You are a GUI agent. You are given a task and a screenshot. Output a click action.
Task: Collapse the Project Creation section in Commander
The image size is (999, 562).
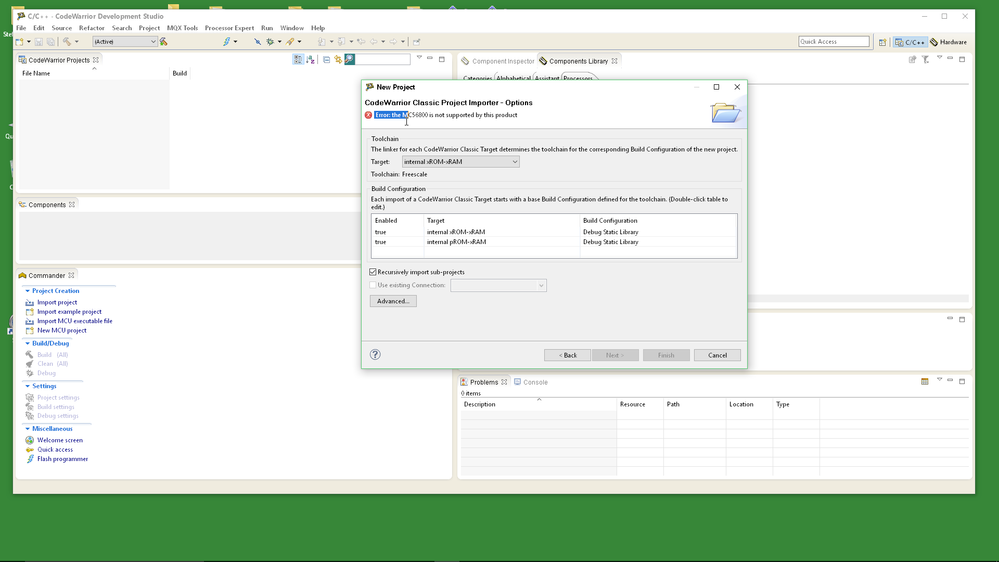pos(27,291)
